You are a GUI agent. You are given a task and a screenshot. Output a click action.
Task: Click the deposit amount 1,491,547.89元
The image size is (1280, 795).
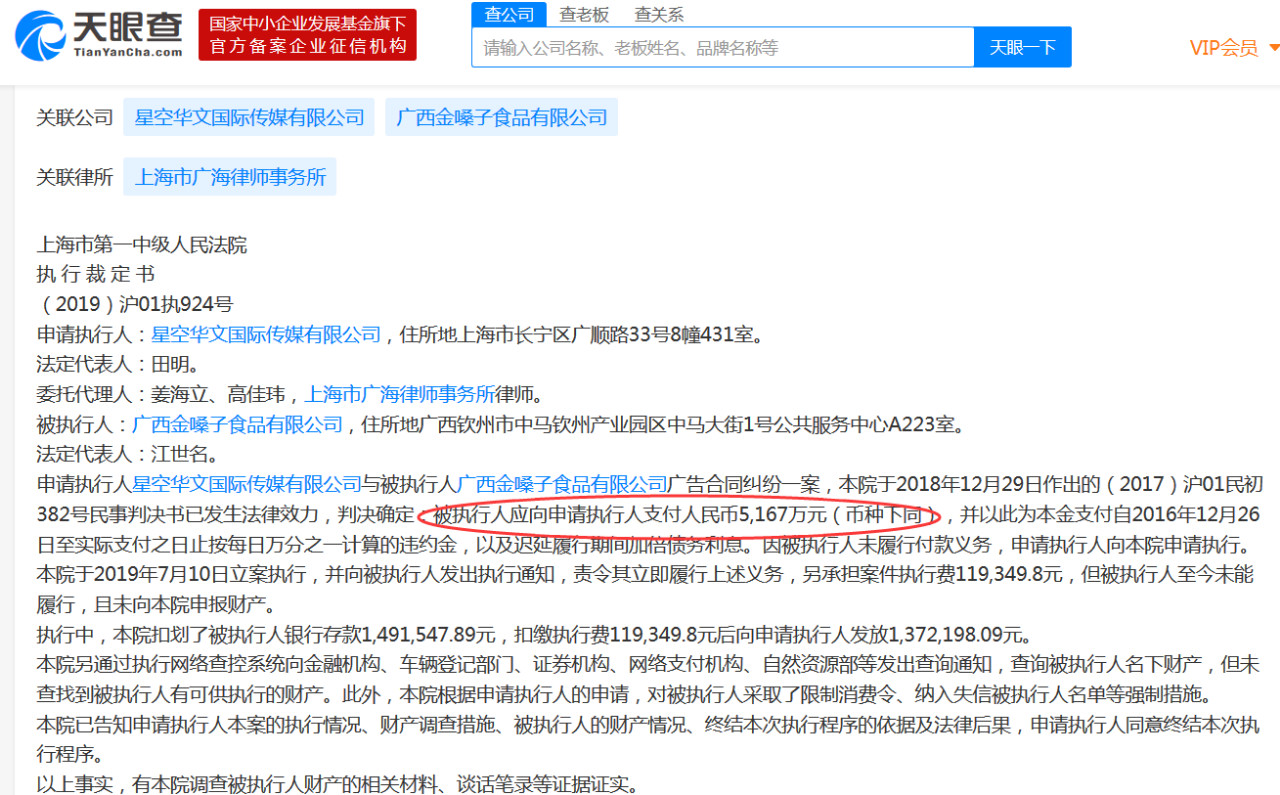[x=429, y=634]
